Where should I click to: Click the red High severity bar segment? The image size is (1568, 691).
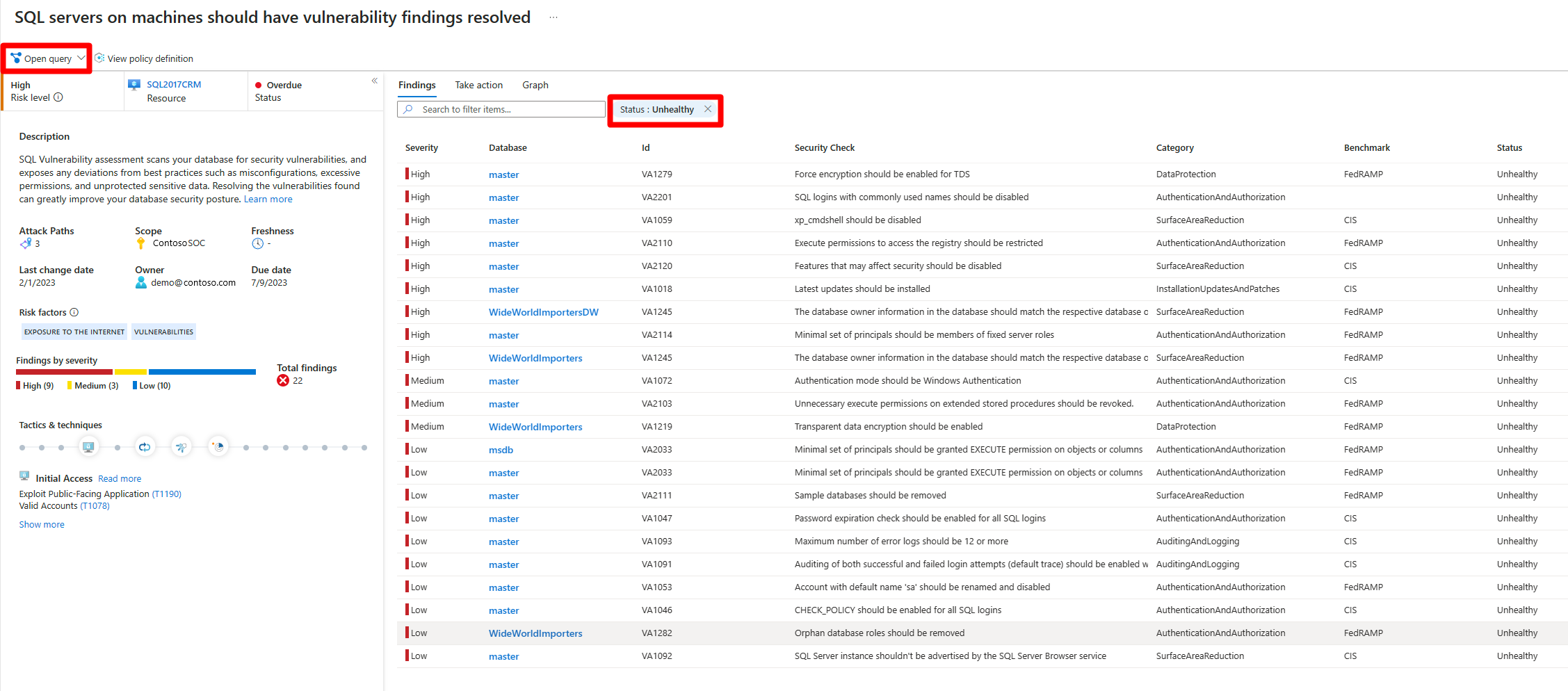tap(64, 372)
